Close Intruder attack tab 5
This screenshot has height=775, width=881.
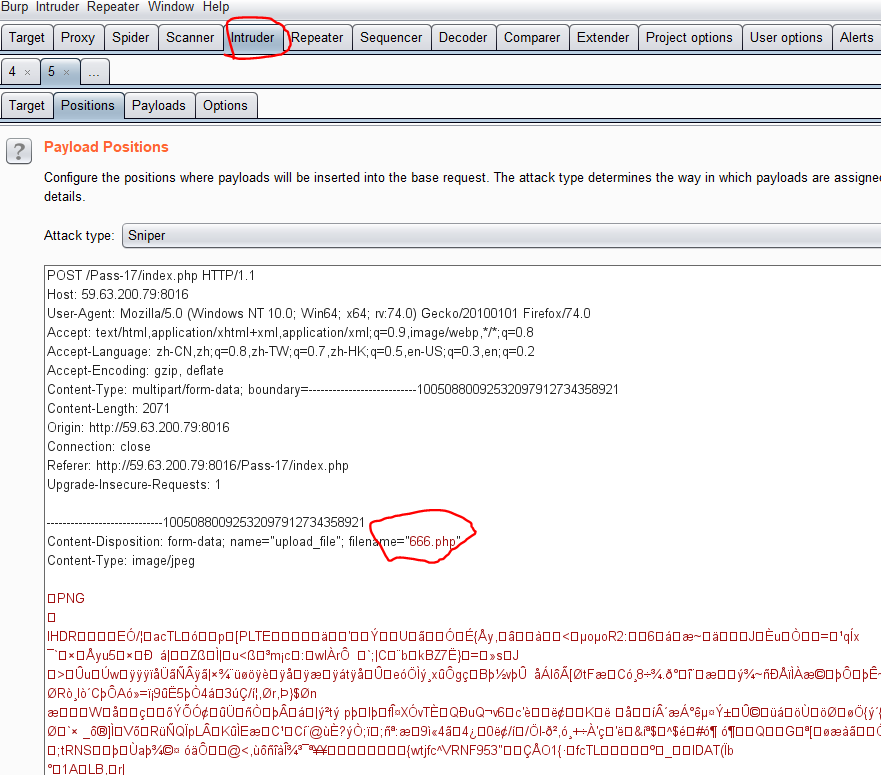tap(66, 72)
